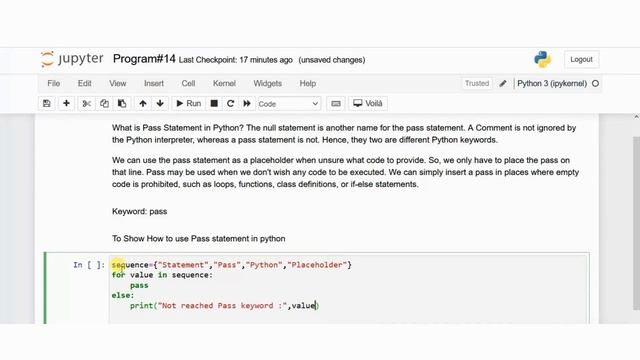Click the Python 3 (ipykernel) kernel name
The height and width of the screenshot is (360, 640).
click(552, 83)
